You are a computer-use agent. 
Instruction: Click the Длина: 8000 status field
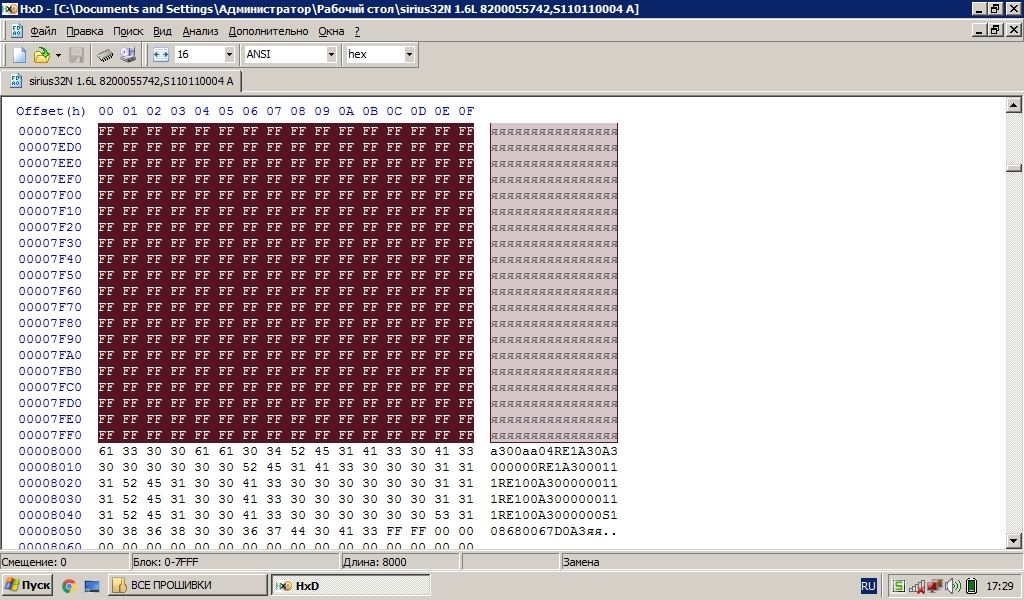pos(400,561)
